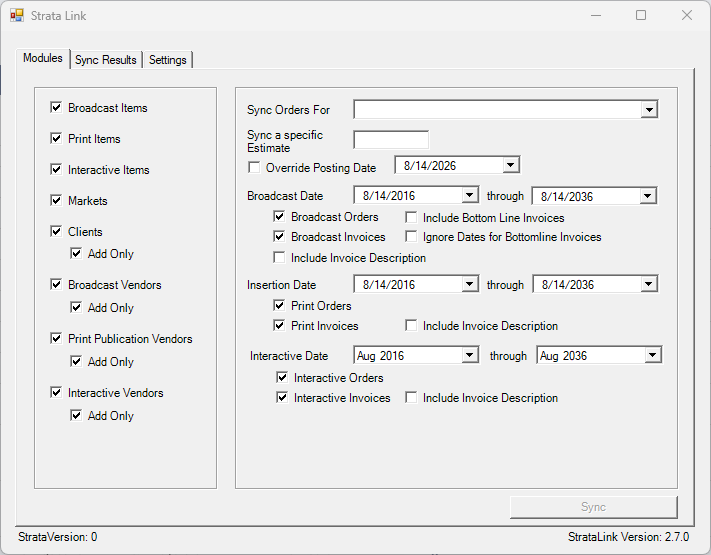The height and width of the screenshot is (555, 711).
Task: Enable Include Bottom Line Invoices
Action: click(411, 218)
